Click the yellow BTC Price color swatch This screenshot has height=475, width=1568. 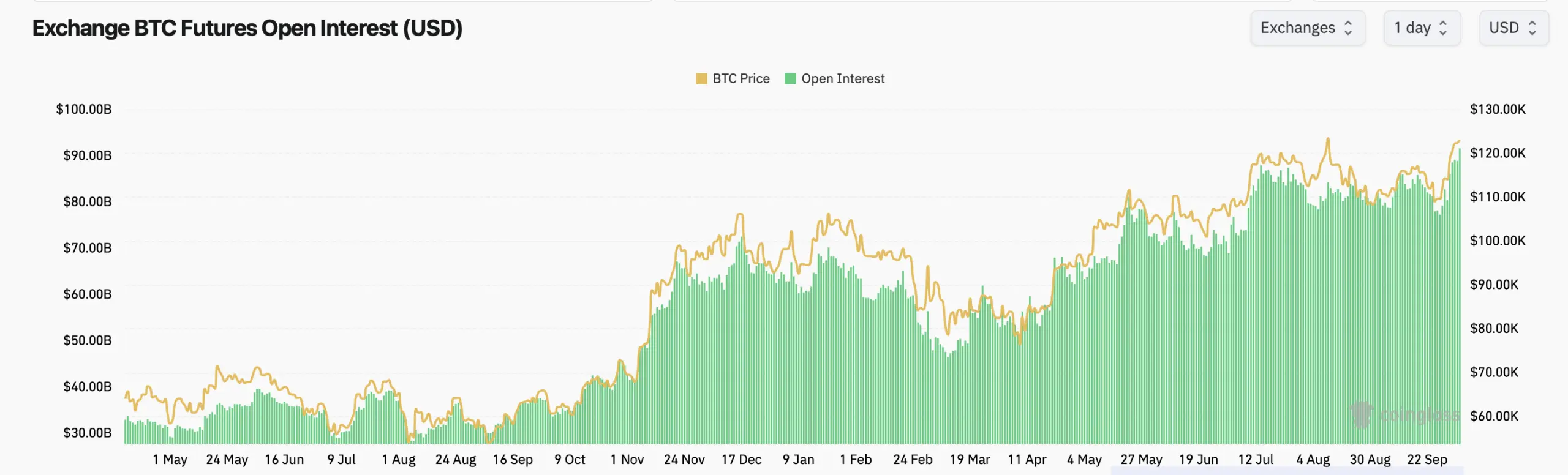701,79
